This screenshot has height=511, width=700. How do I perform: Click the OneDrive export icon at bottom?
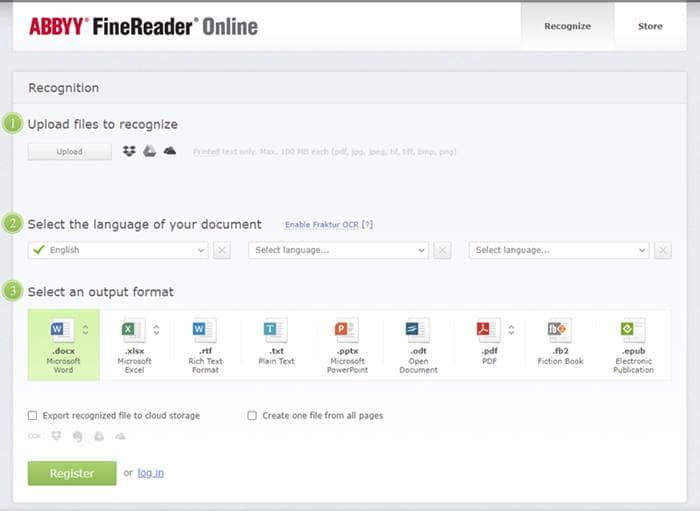[x=121, y=436]
